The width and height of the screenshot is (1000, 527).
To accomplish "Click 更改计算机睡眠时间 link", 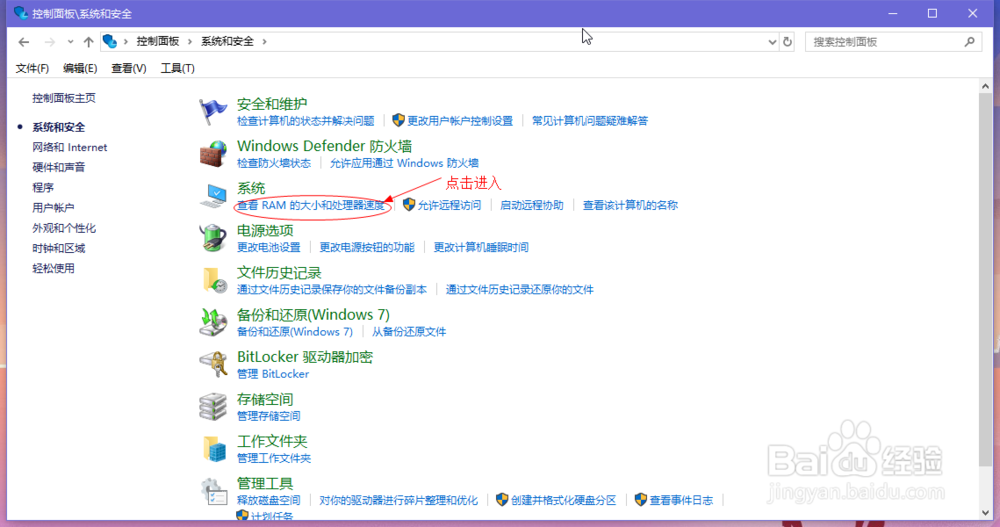I will pos(481,248).
